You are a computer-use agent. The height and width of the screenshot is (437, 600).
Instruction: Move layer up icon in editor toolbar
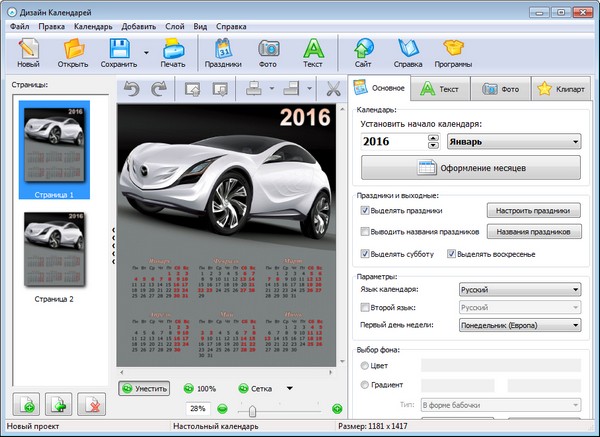(x=192, y=89)
